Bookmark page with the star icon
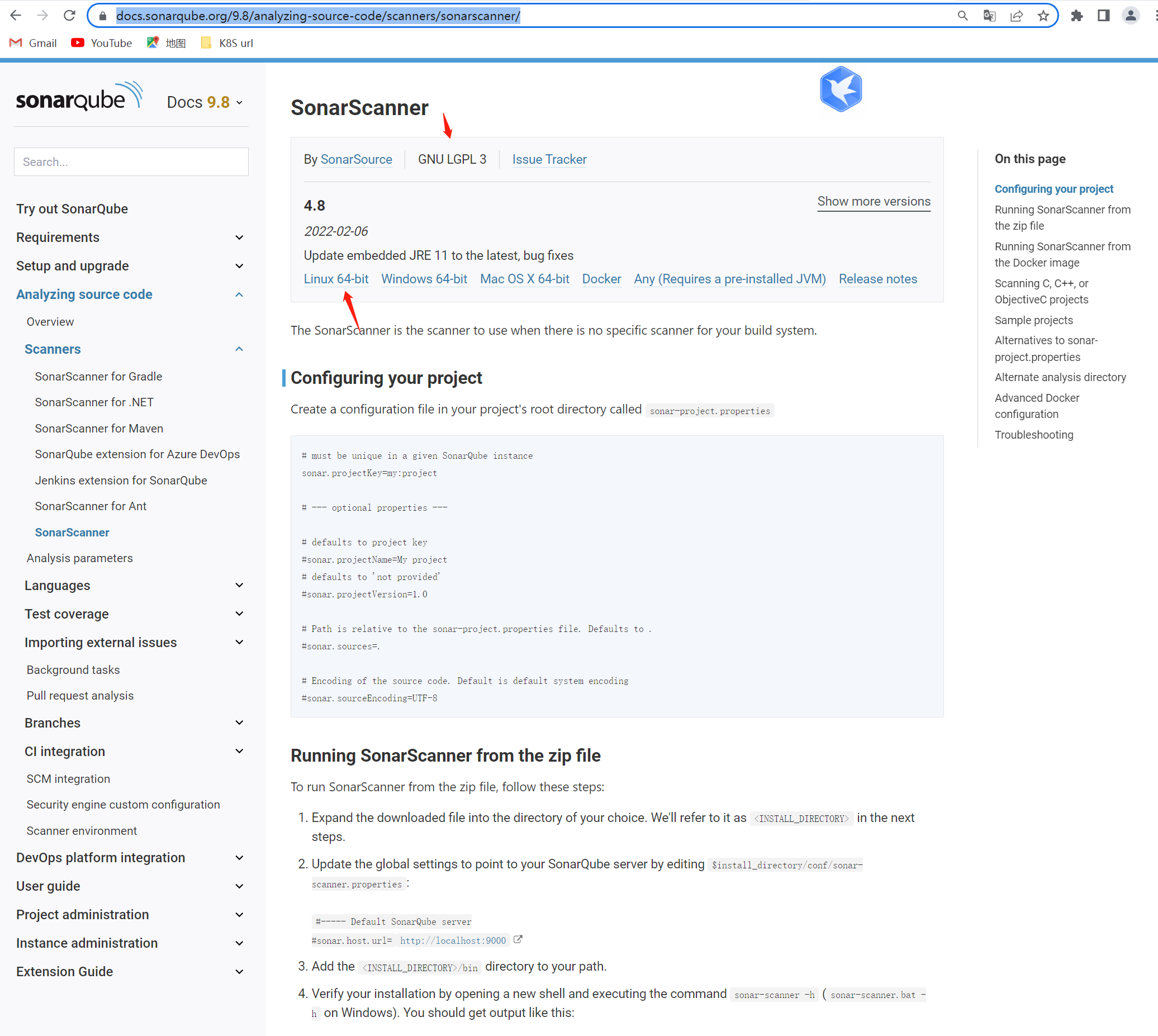This screenshot has width=1158, height=1036. coord(1043,16)
